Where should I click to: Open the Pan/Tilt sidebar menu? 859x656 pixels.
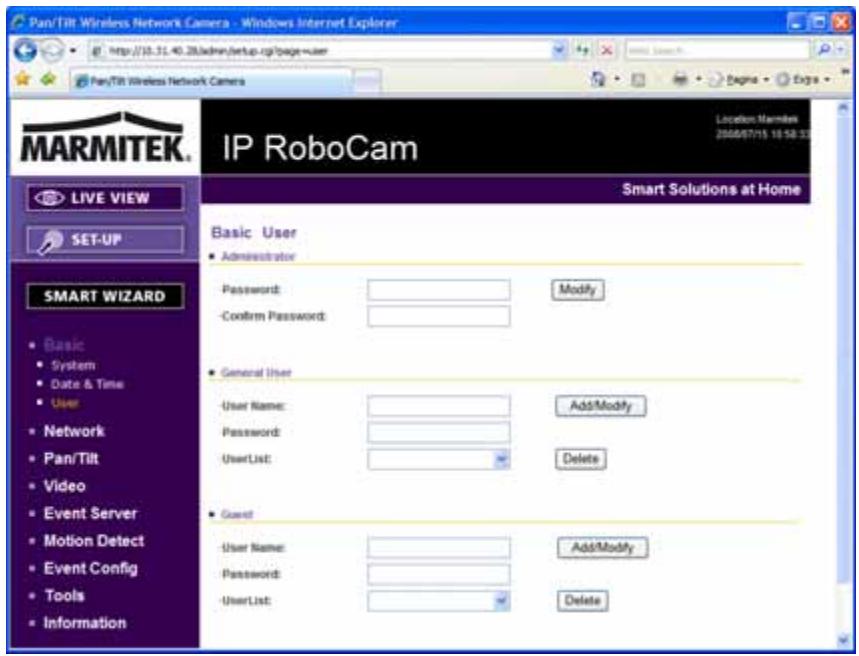pos(71,459)
